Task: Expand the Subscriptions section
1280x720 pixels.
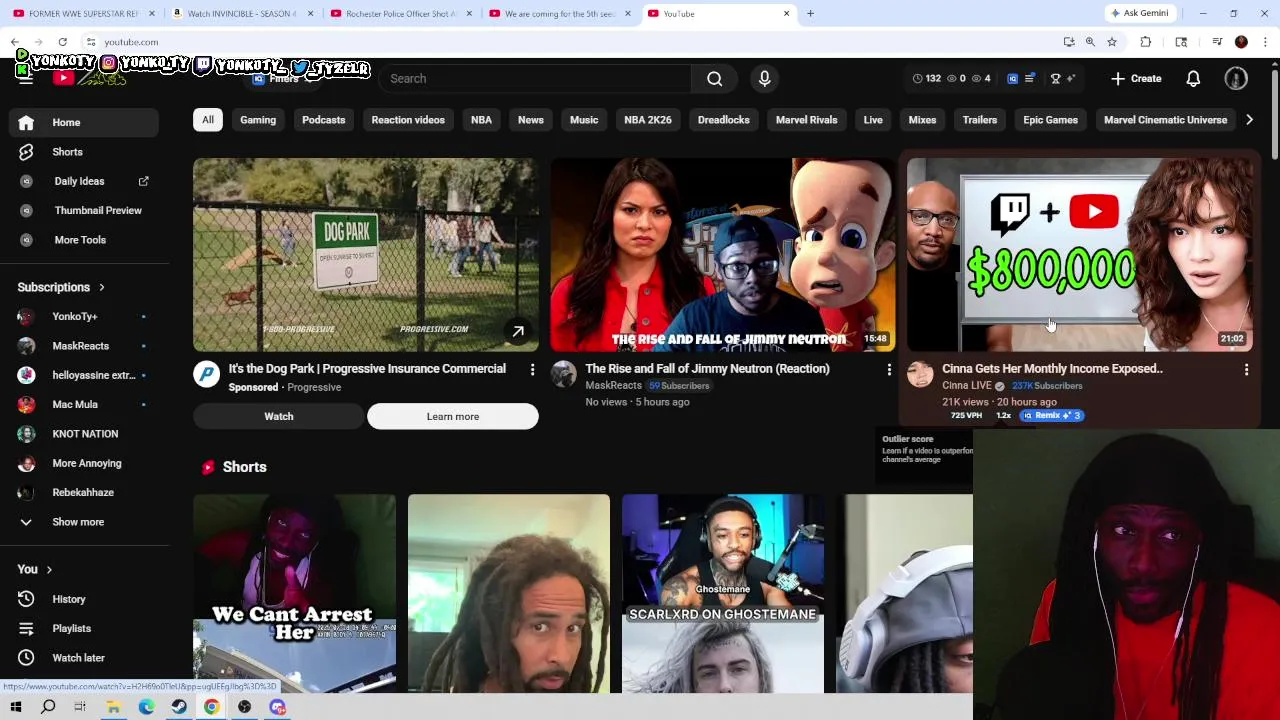Action: (60, 287)
